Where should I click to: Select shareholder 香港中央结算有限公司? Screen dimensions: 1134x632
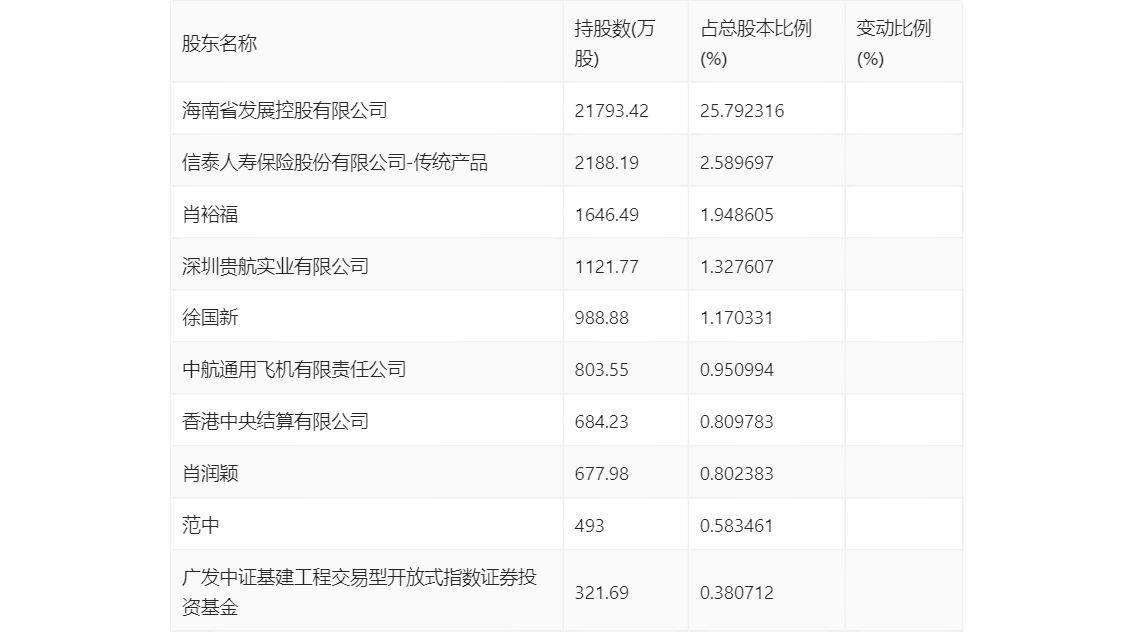(275, 422)
